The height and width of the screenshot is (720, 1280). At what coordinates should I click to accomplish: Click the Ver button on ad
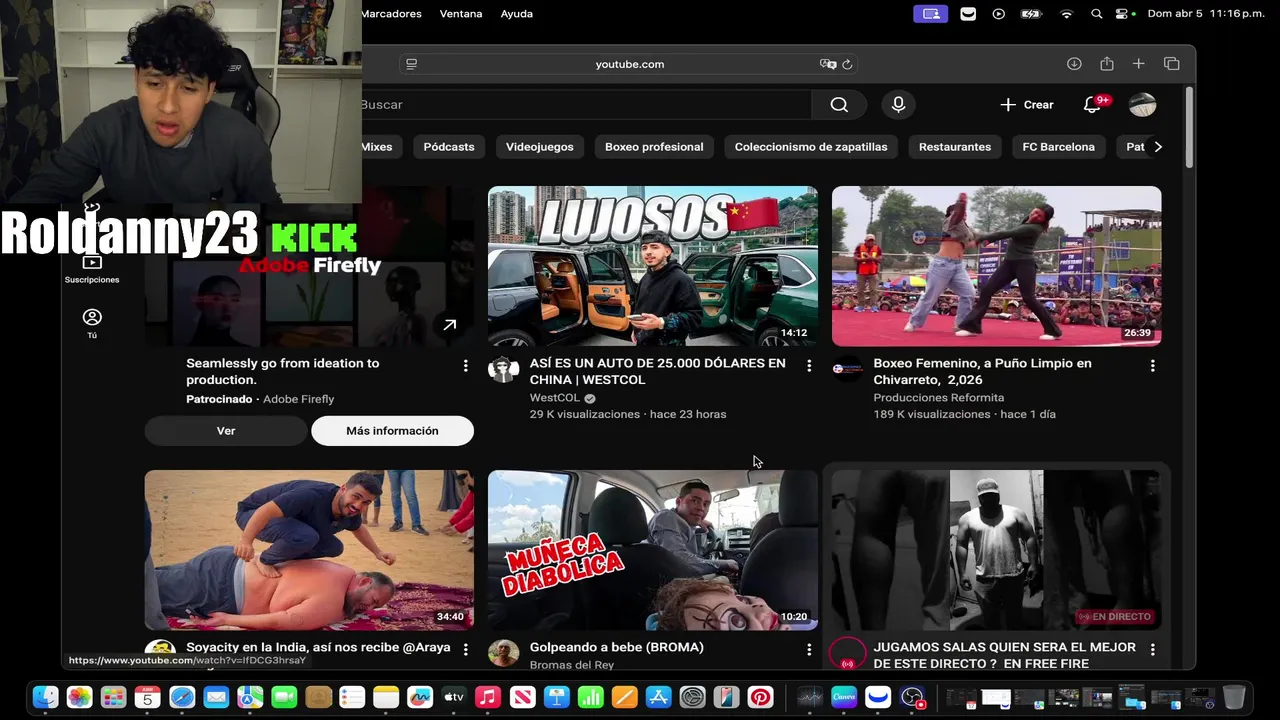(226, 431)
